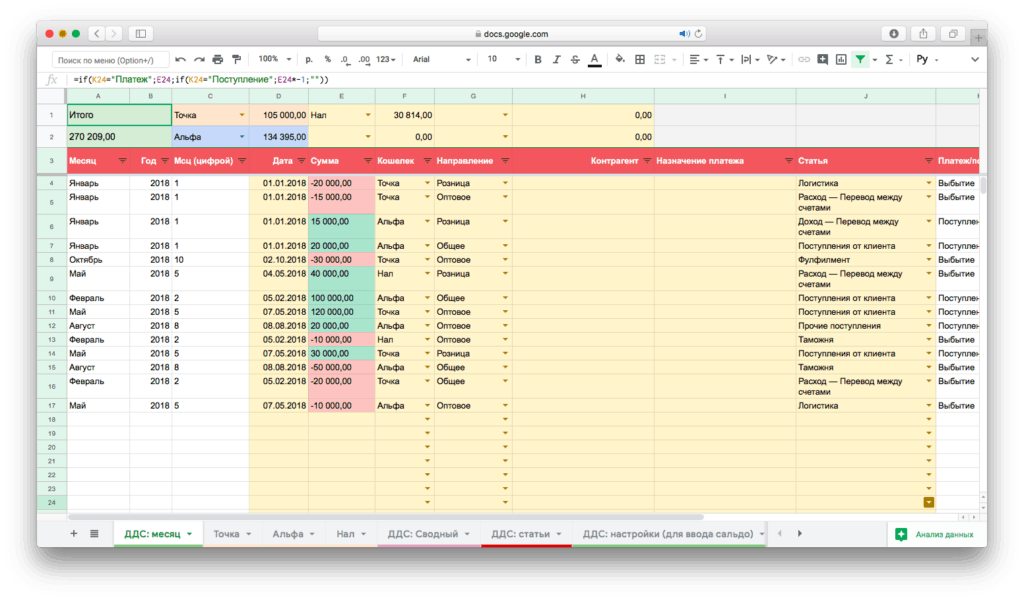1024x600 pixels.
Task: Add a new sheet with the plus button
Action: tap(73, 534)
